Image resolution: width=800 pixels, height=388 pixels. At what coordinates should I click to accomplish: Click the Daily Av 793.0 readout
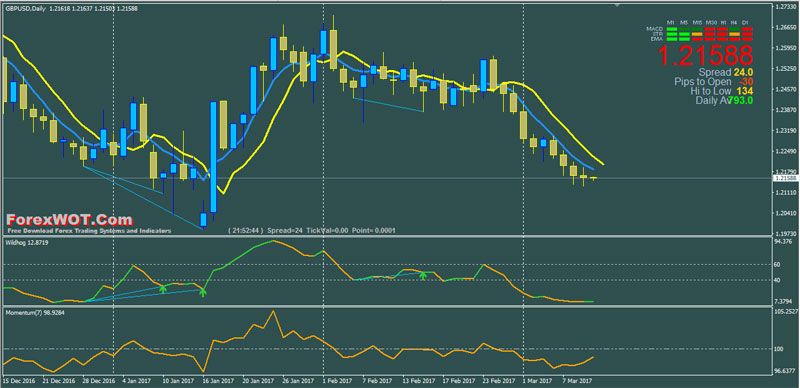click(724, 101)
